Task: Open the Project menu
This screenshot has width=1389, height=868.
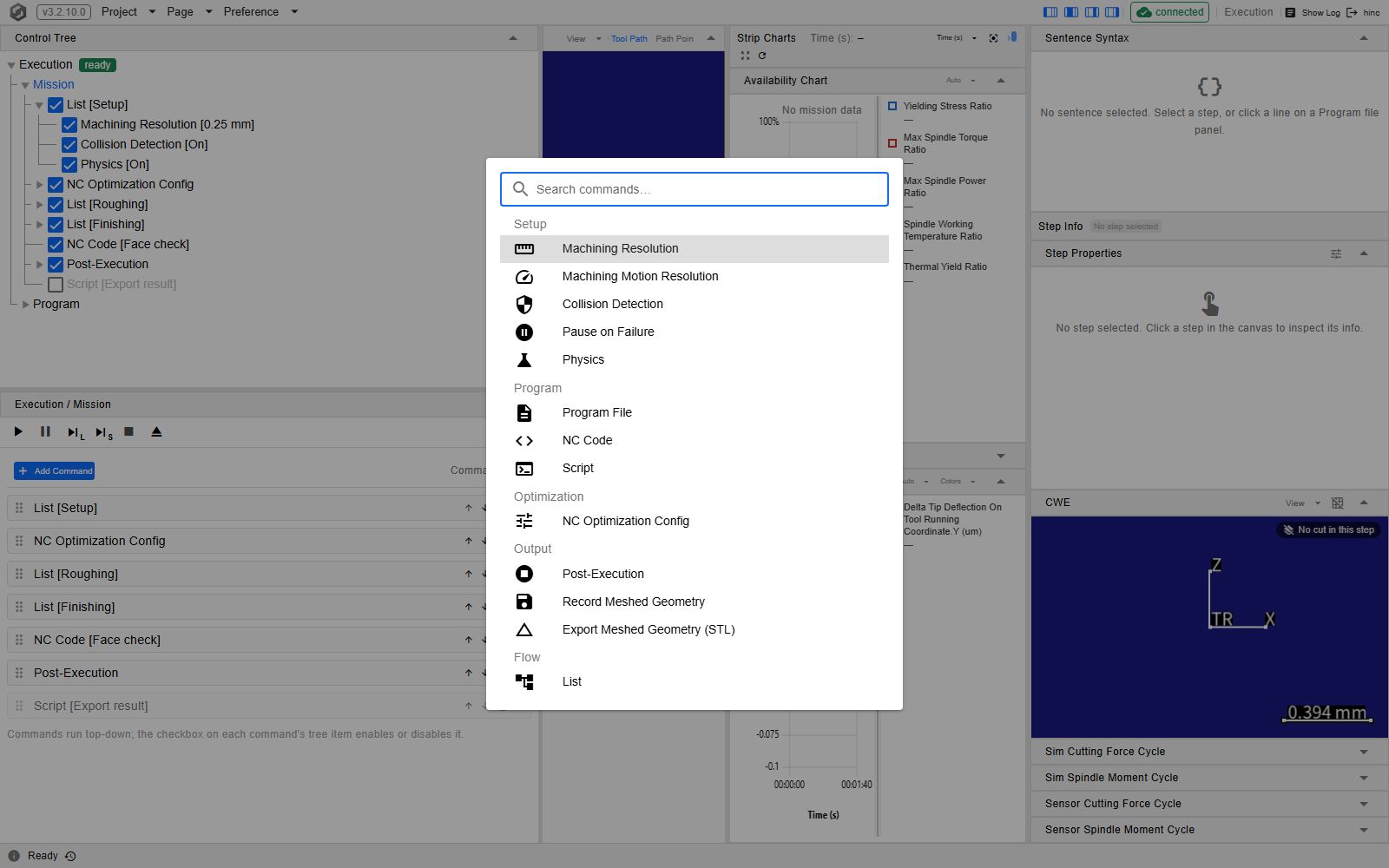Action: click(128, 11)
